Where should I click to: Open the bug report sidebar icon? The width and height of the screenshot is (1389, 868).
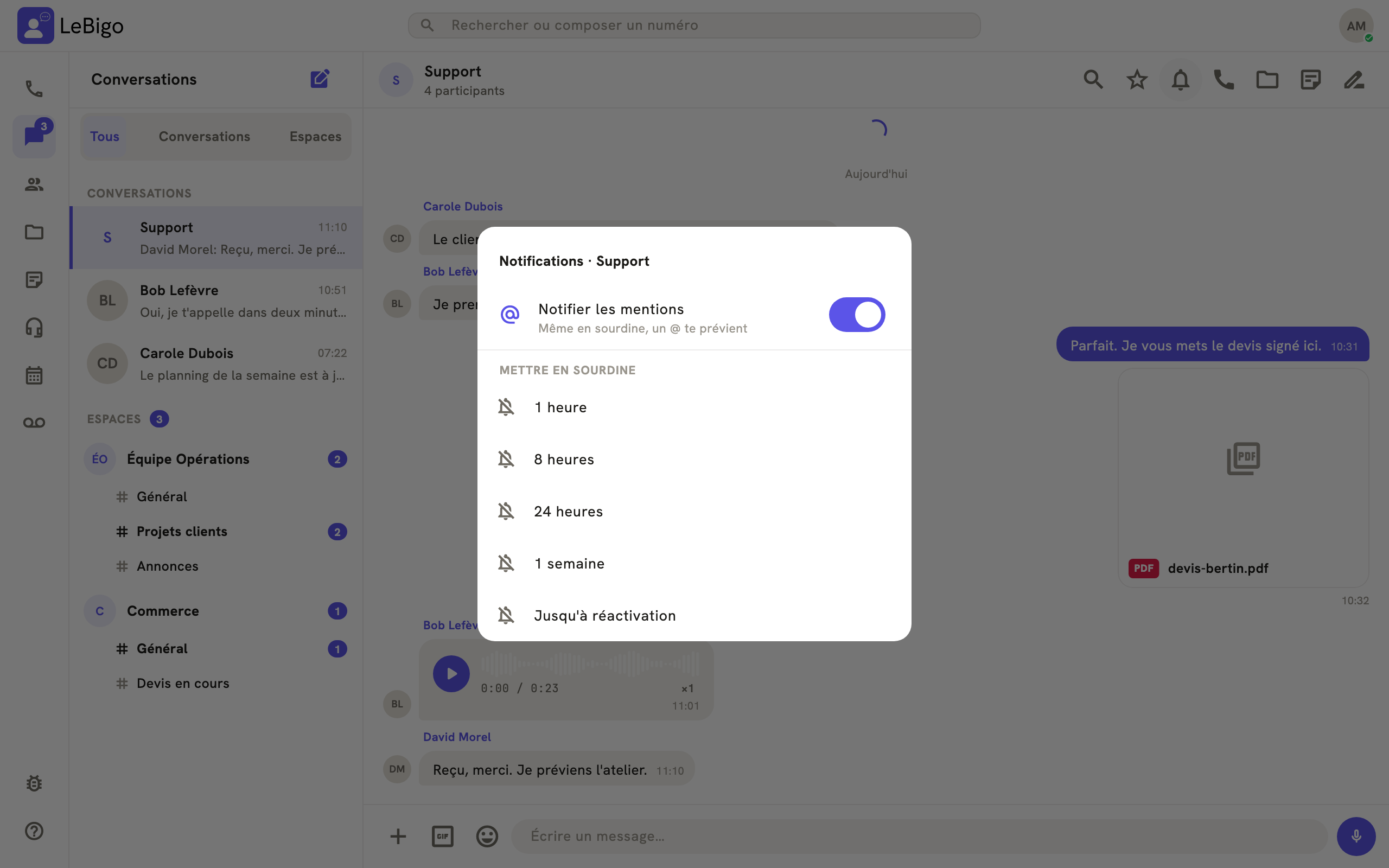pyautogui.click(x=34, y=783)
